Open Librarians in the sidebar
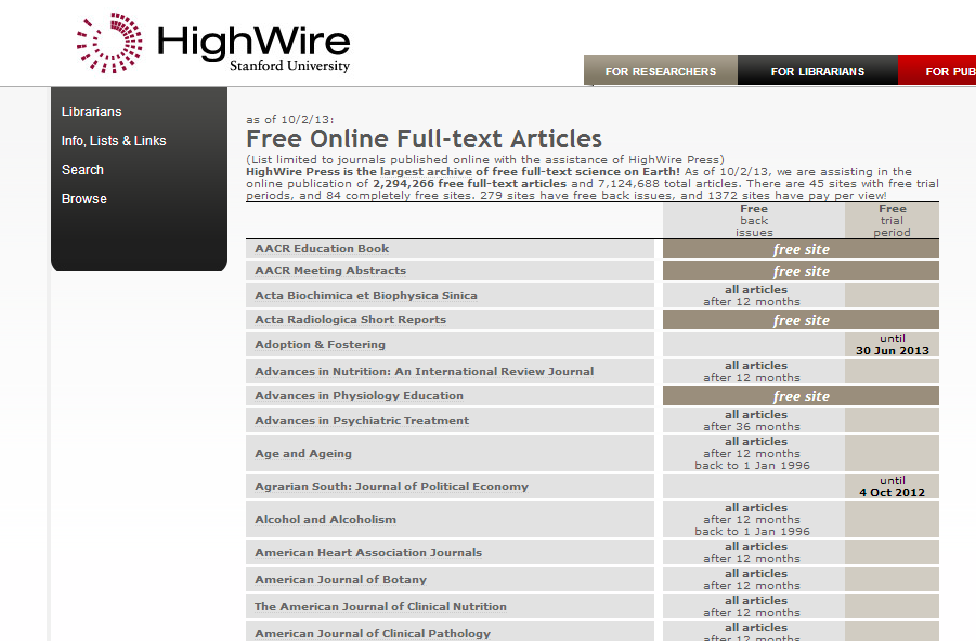 [91, 112]
